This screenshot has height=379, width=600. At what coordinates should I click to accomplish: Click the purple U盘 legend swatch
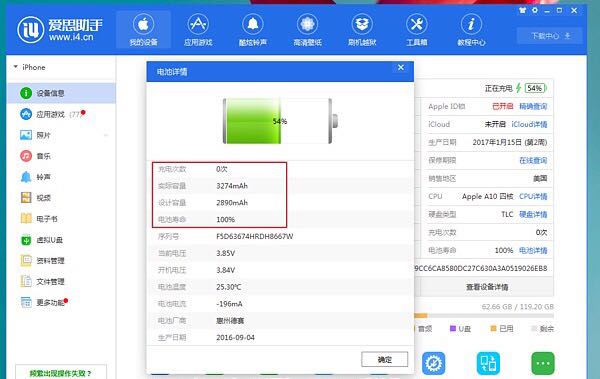click(453, 328)
